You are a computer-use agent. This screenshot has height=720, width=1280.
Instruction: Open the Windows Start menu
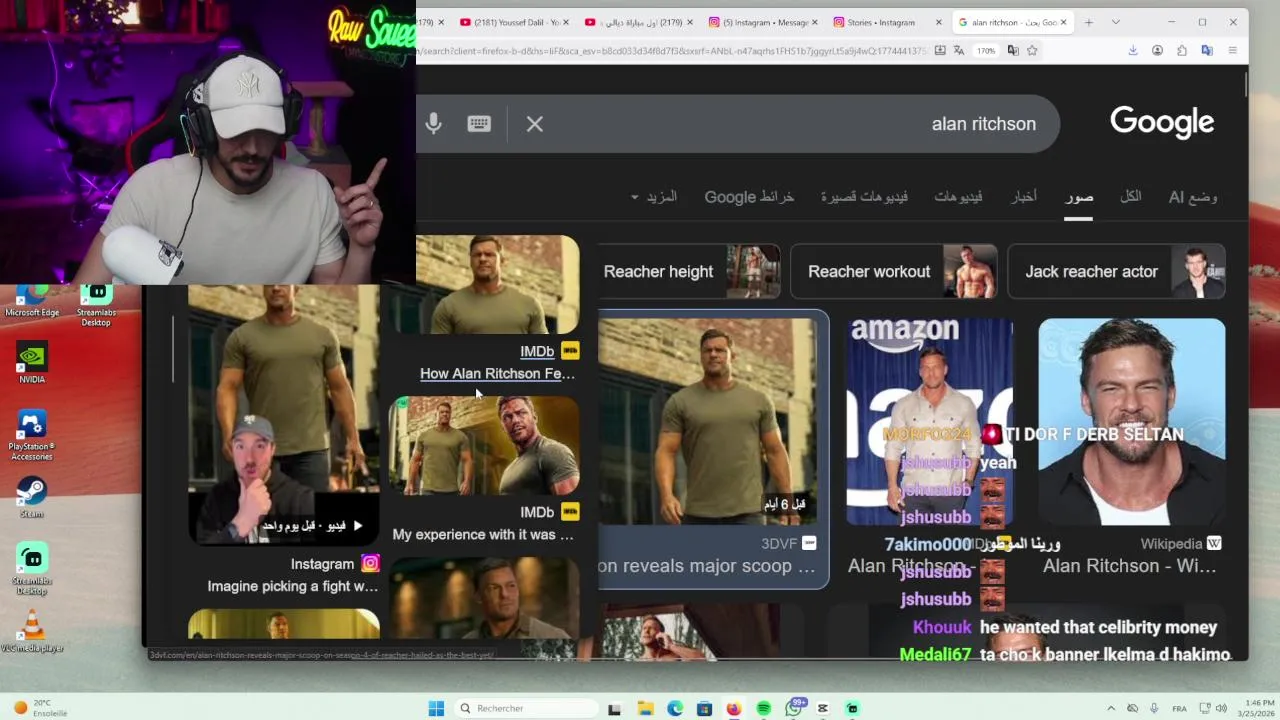point(436,708)
